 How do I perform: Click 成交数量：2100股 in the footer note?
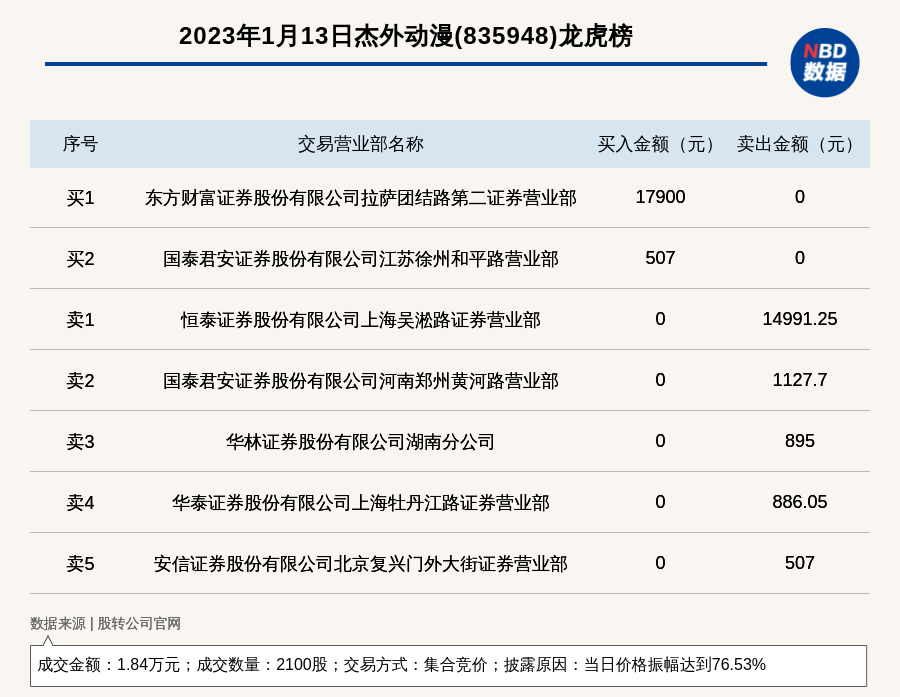262,665
